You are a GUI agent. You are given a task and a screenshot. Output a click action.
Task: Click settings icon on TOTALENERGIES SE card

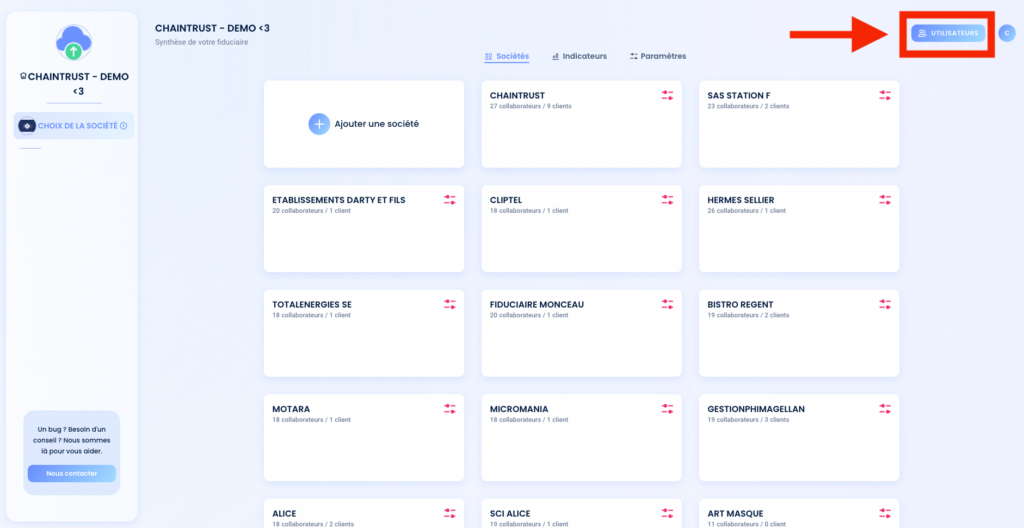point(449,305)
